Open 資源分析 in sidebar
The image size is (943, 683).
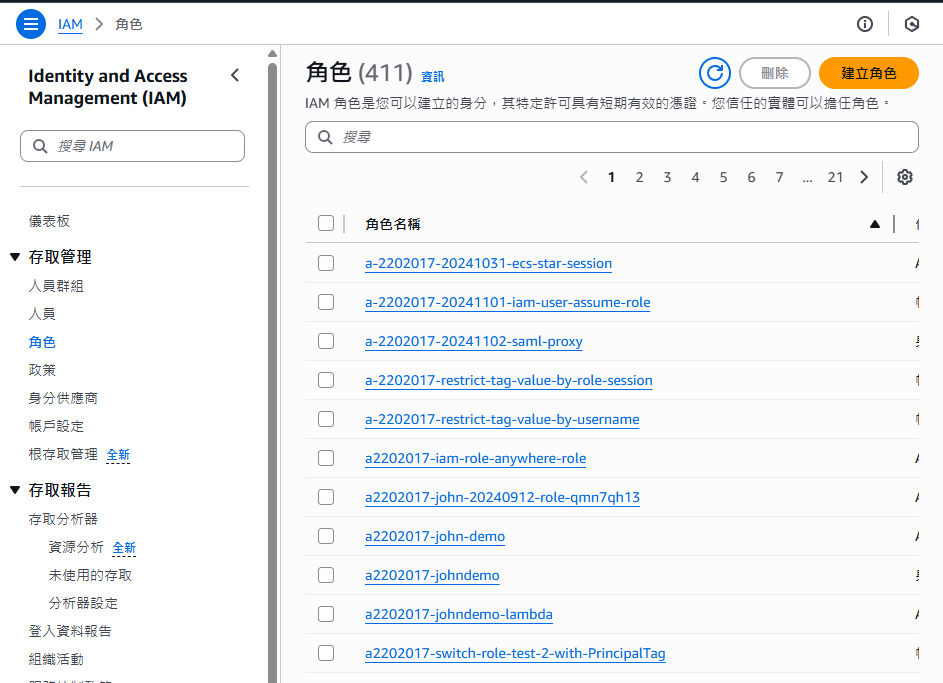[x=76, y=547]
